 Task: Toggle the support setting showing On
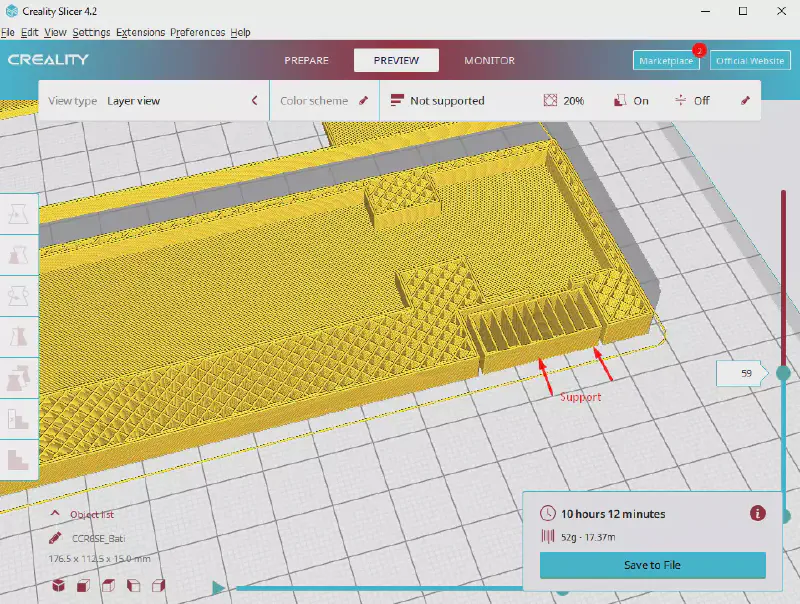click(x=630, y=101)
